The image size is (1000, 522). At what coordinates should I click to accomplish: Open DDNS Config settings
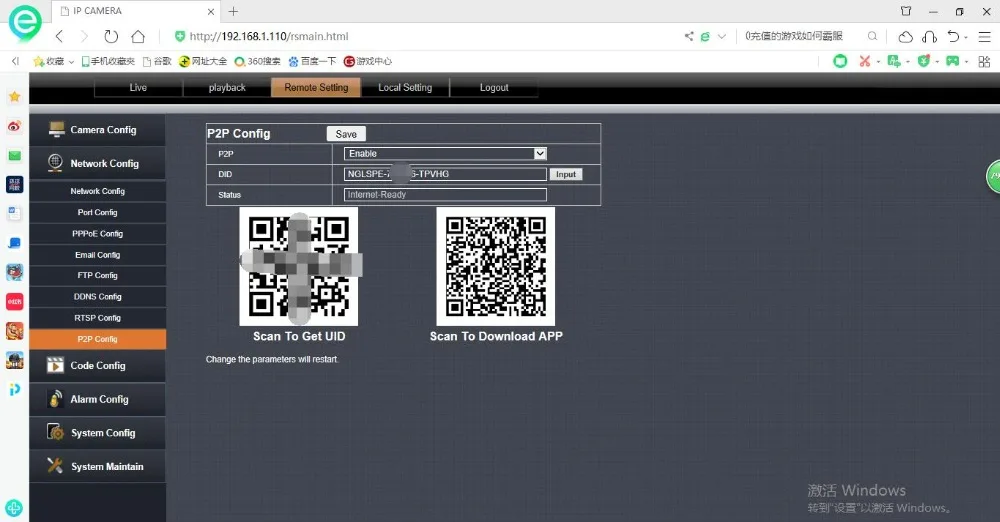click(98, 297)
